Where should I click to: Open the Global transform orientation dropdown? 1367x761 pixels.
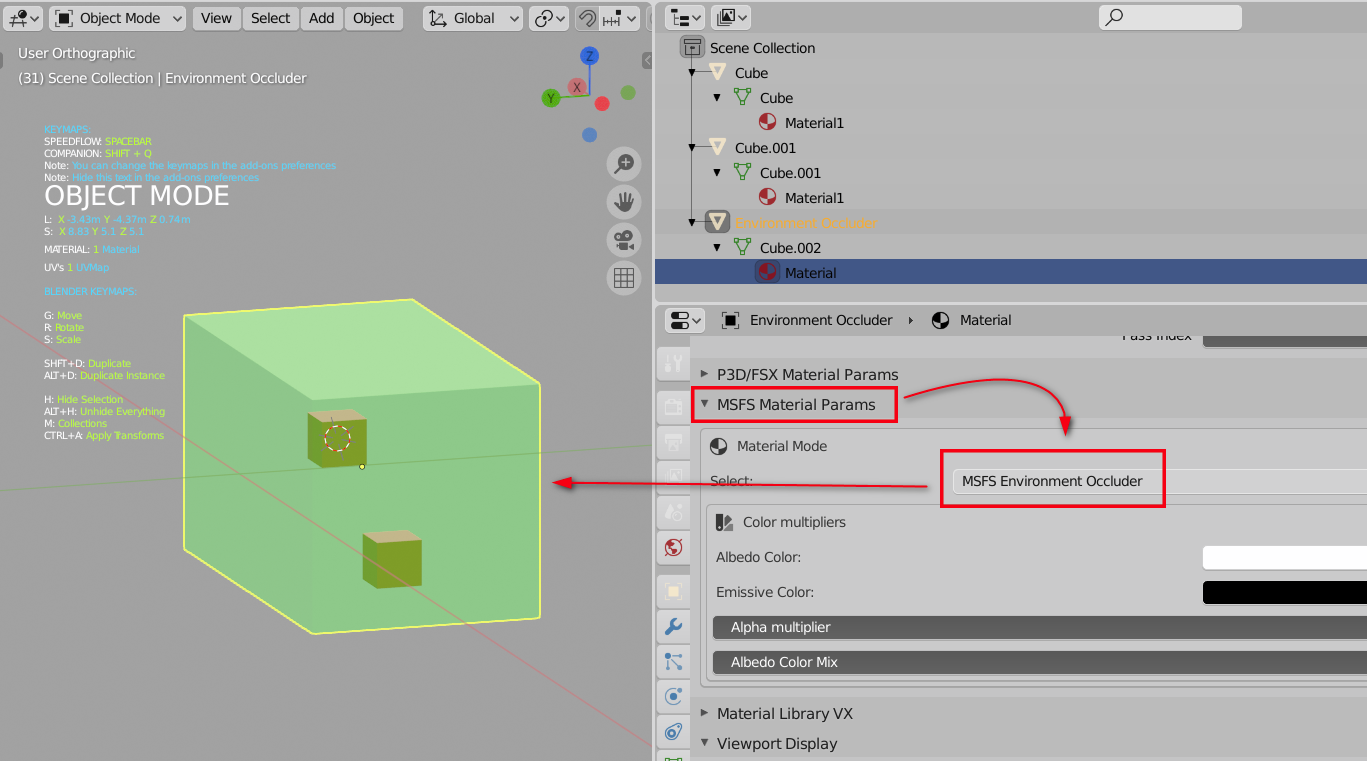473,18
